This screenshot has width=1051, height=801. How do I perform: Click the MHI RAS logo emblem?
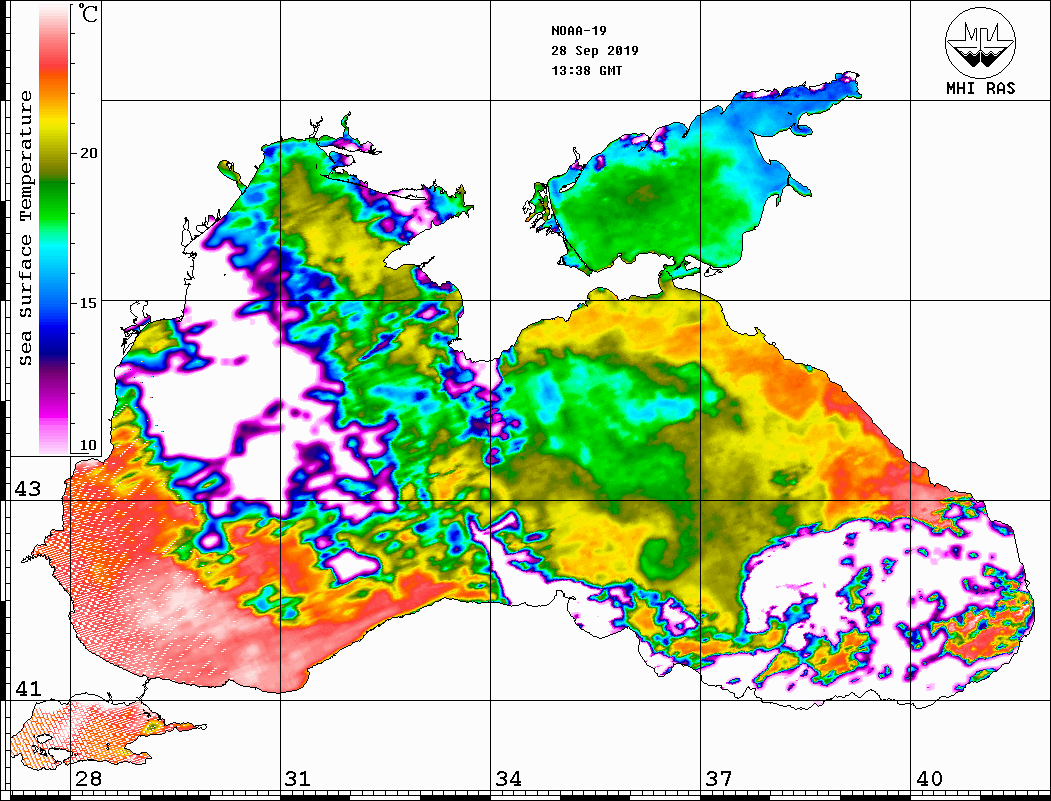click(980, 42)
